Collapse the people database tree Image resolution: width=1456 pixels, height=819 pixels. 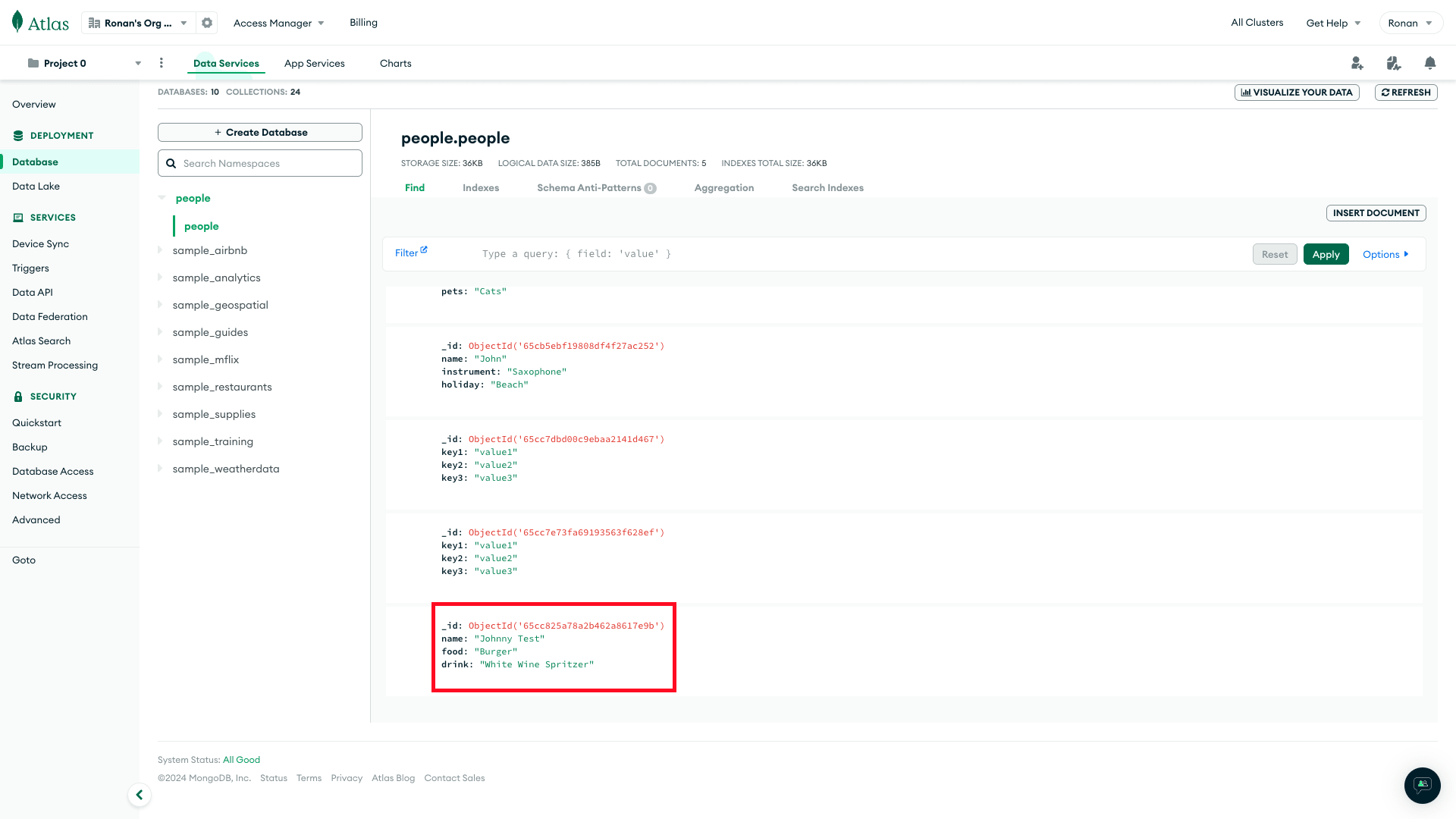(x=162, y=198)
